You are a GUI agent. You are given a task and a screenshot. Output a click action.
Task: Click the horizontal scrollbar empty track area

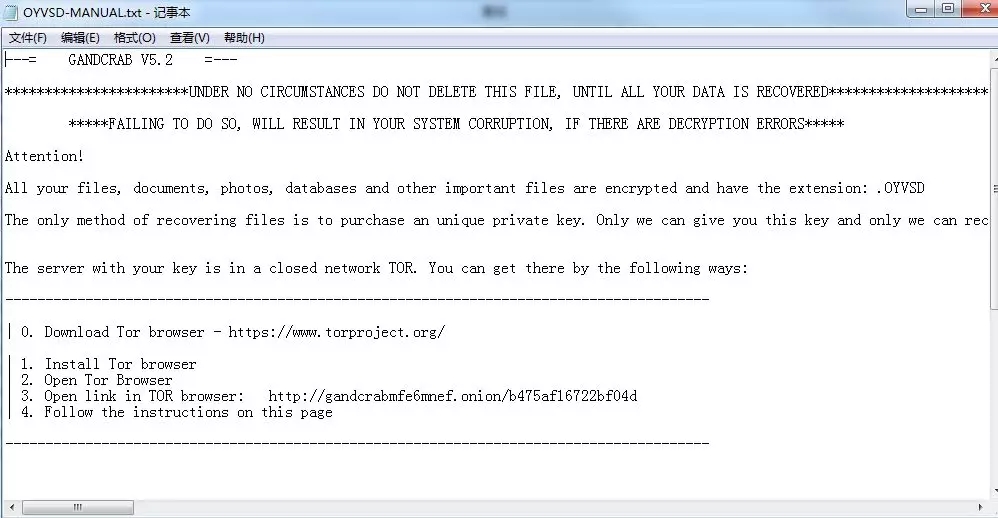[x=554, y=507]
